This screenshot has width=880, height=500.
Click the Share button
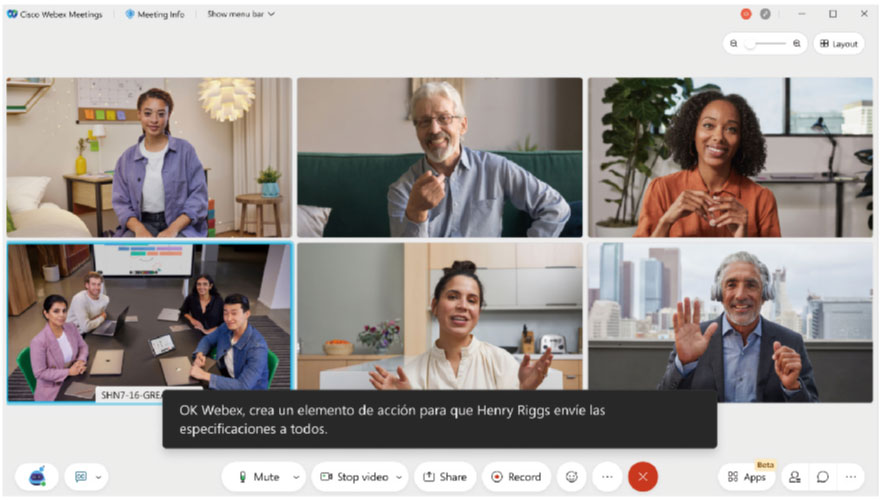pyautogui.click(x=445, y=476)
